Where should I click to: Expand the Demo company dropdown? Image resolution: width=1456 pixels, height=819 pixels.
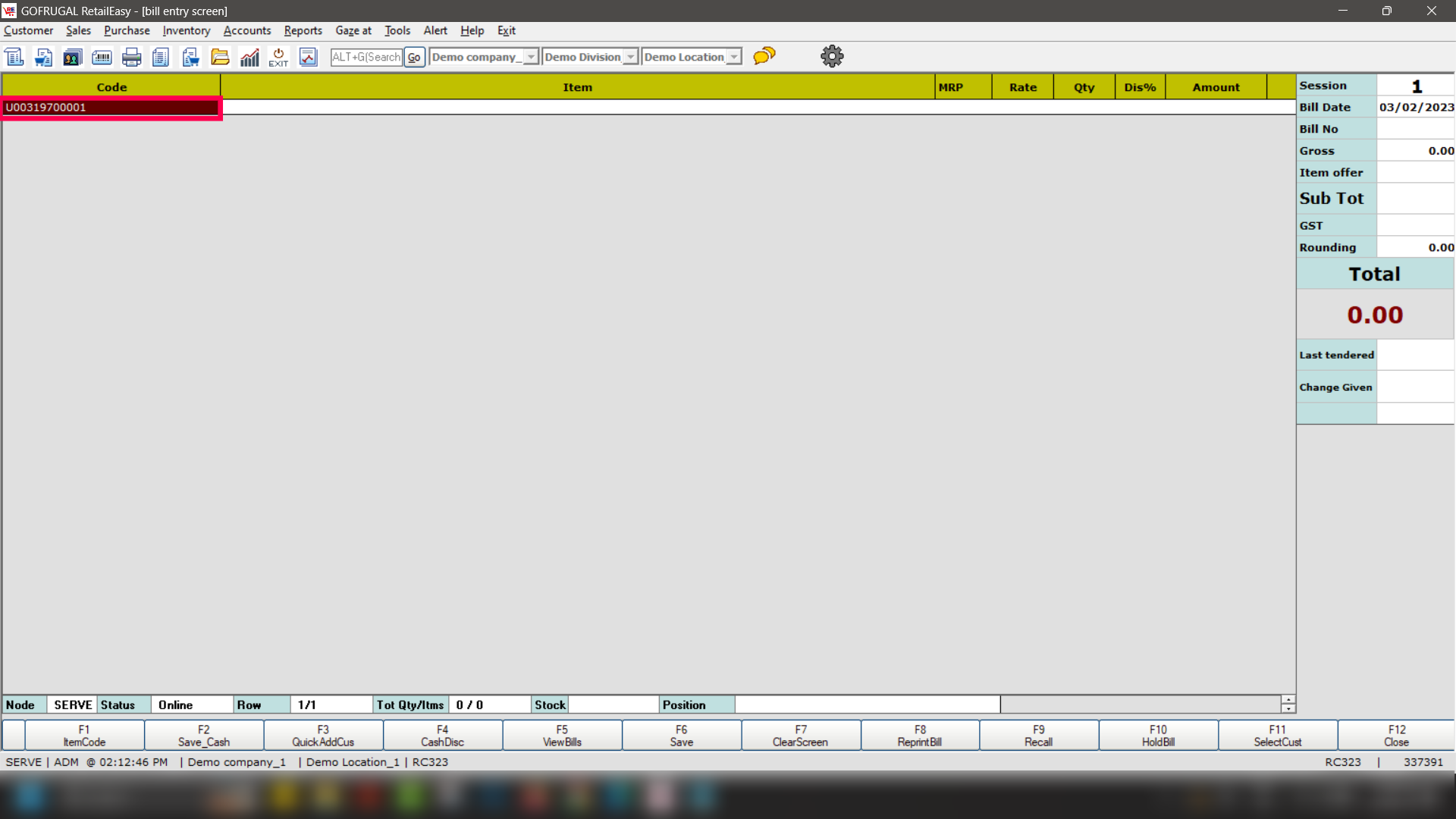pos(531,57)
